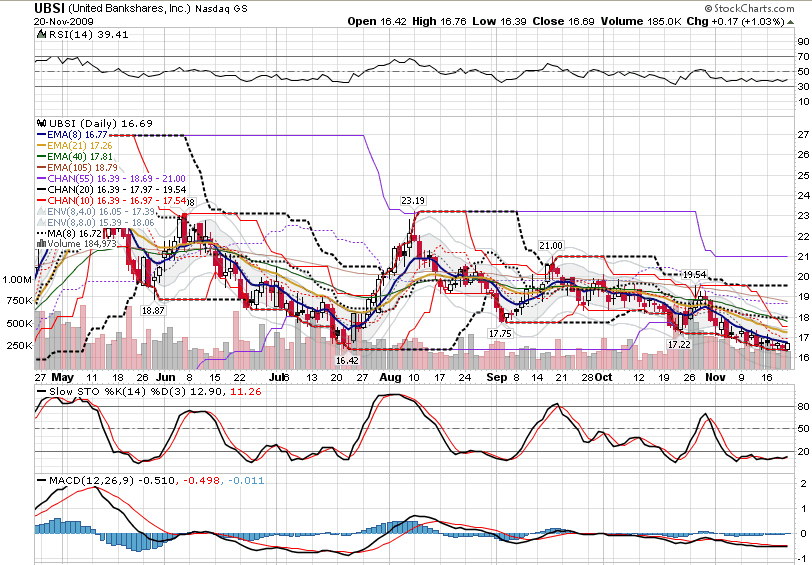Viewport: 812px width, 565px height.
Task: Click the 80 level on stochastic axis
Action: pyautogui.click(x=803, y=407)
